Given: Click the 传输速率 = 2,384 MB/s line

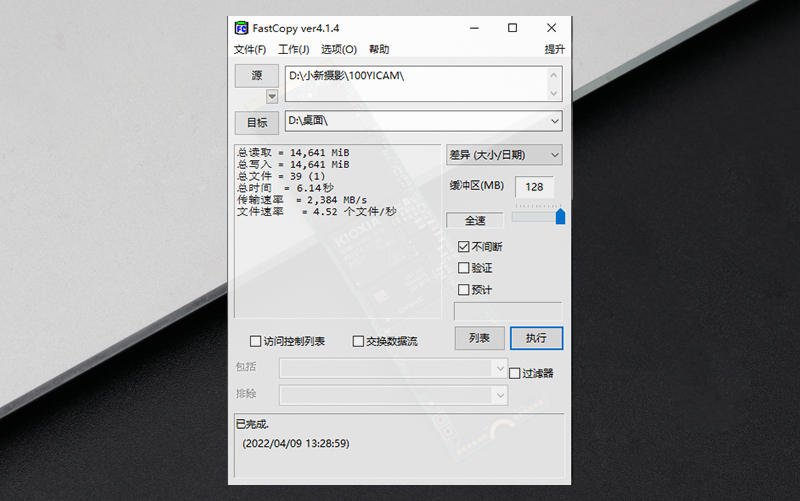Looking at the screenshot, I should point(302,200).
